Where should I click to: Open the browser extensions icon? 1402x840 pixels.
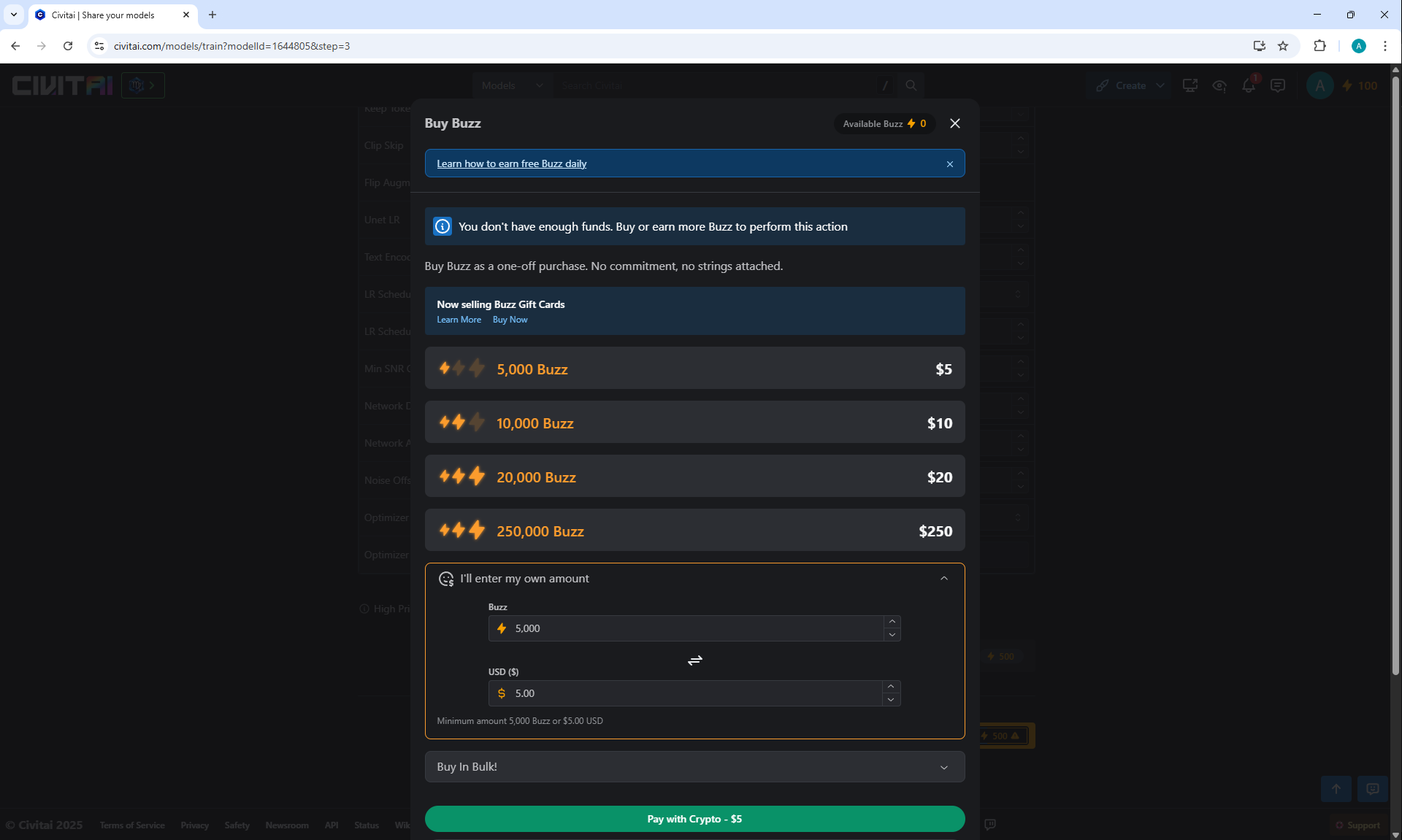click(x=1319, y=46)
